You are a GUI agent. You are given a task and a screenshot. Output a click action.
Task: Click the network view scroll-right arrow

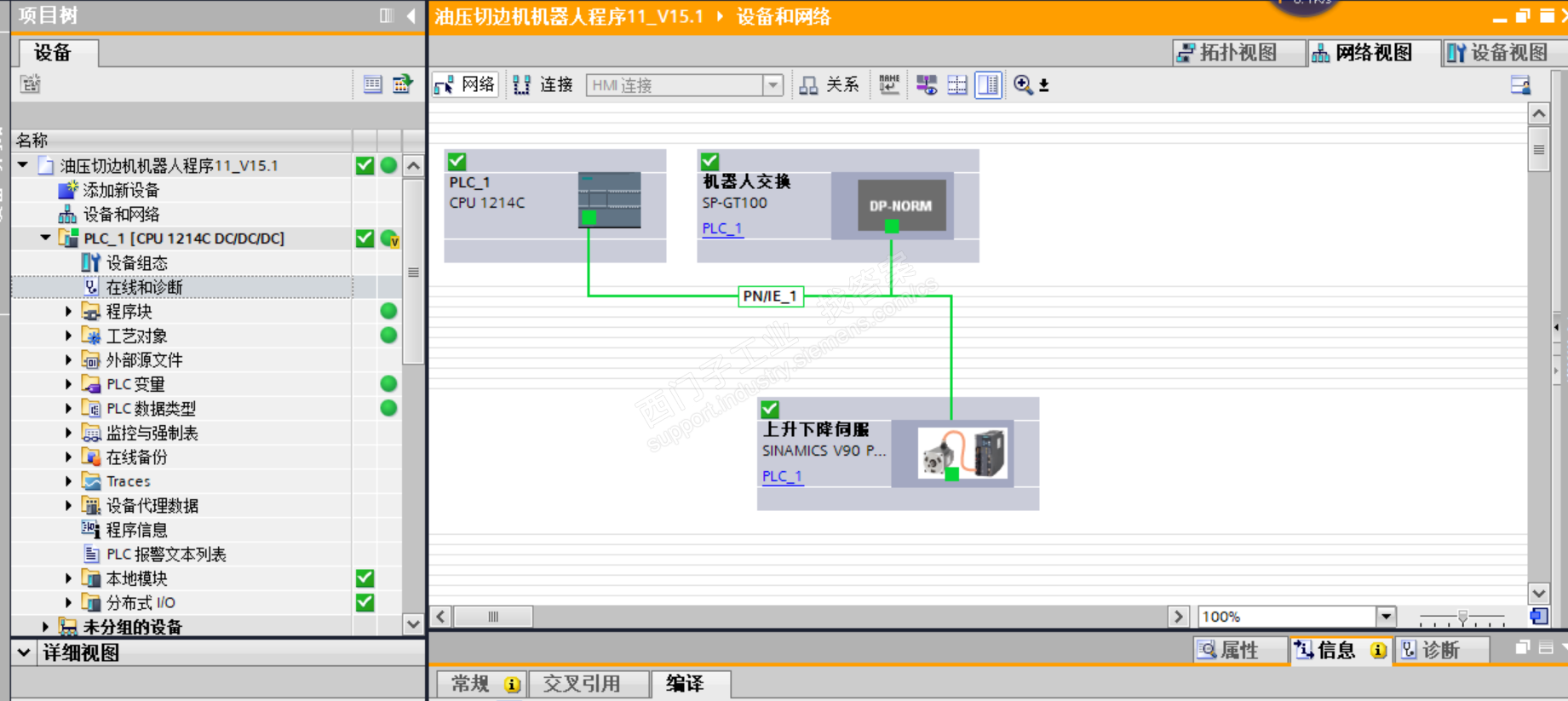(1178, 617)
